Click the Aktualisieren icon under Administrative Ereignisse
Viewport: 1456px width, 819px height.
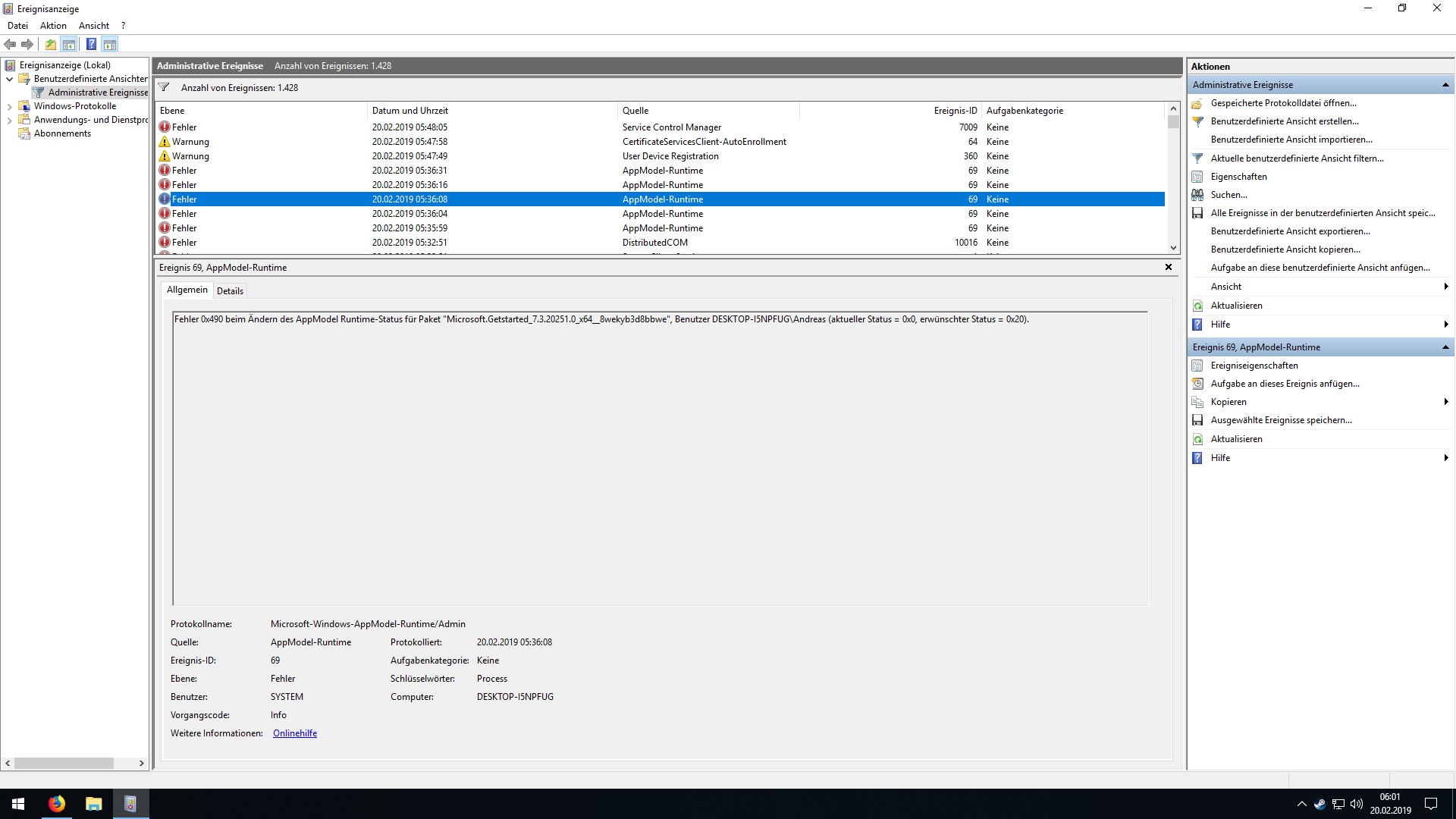point(1197,306)
